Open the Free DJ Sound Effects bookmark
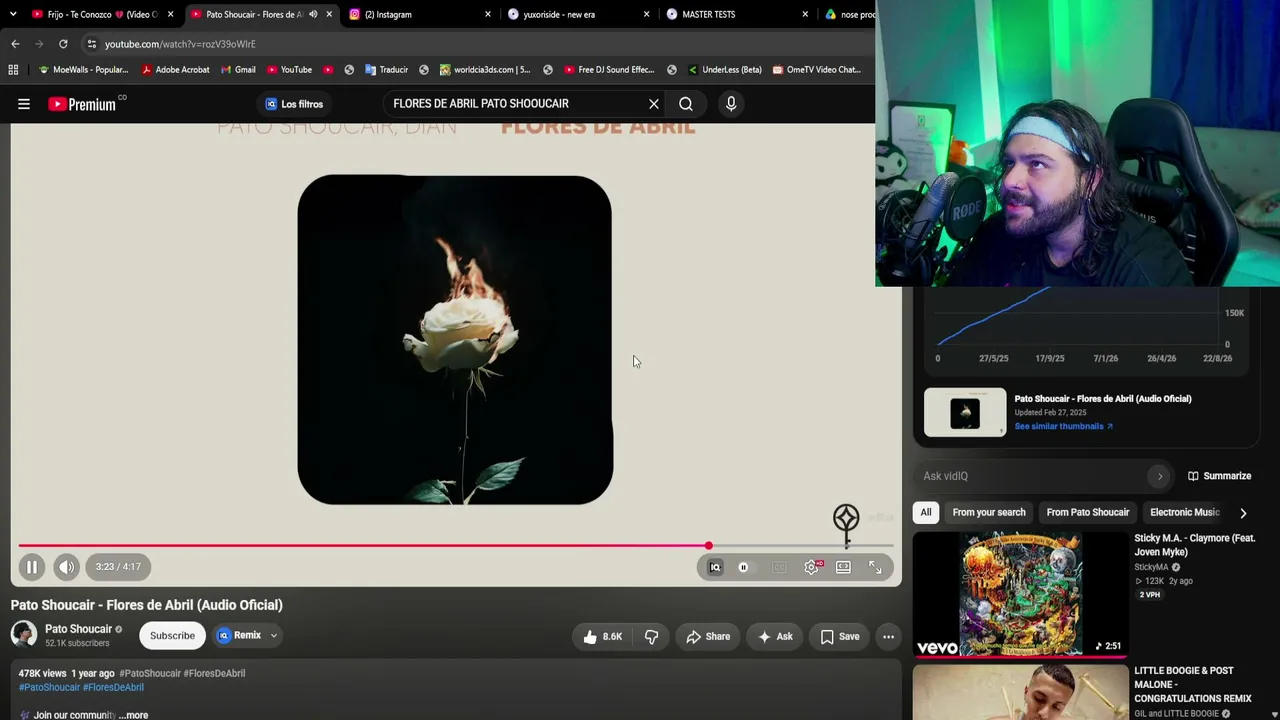Image resolution: width=1280 pixels, height=720 pixels. (609, 70)
